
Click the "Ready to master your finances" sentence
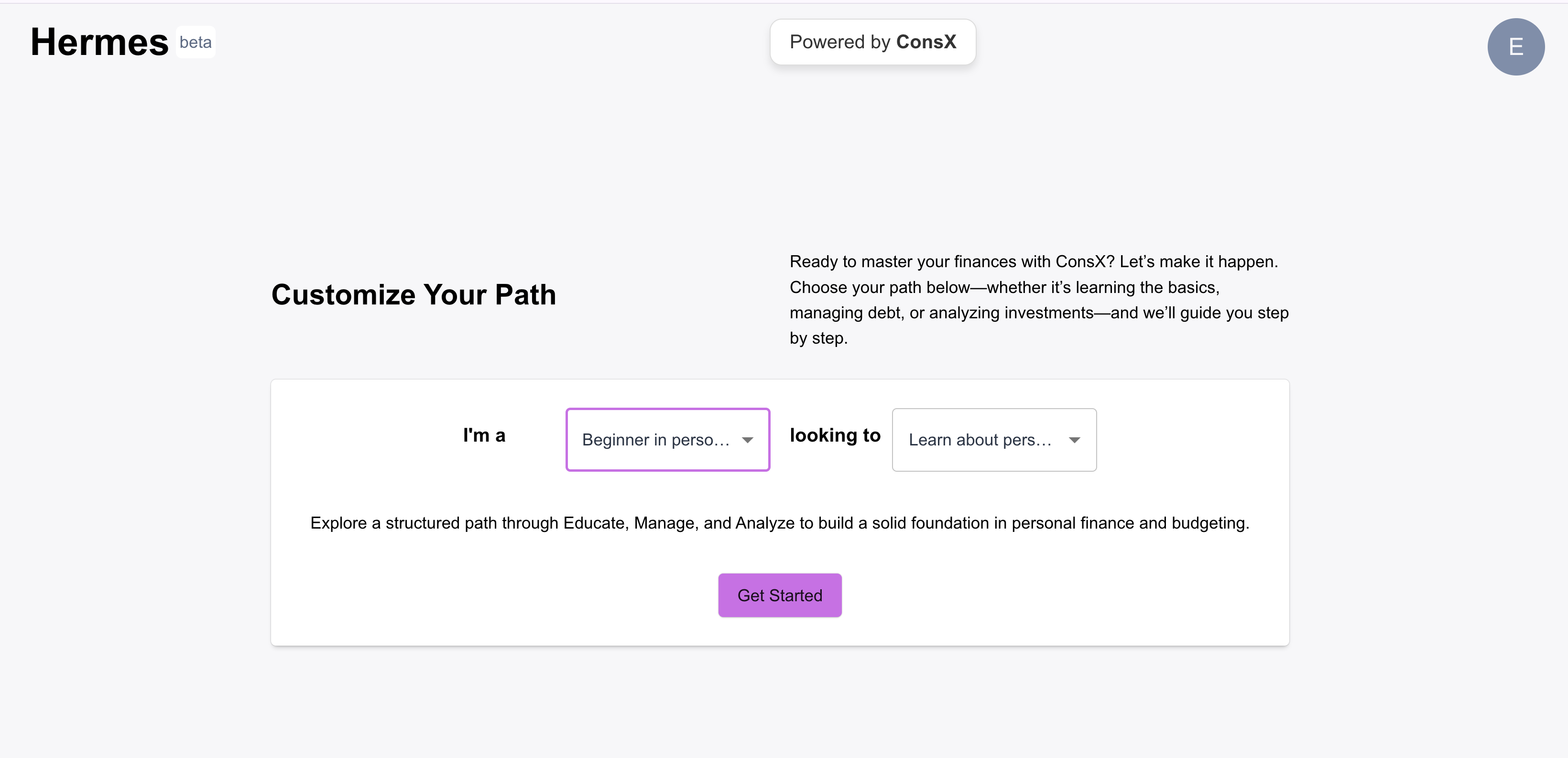pyautogui.click(x=1033, y=261)
